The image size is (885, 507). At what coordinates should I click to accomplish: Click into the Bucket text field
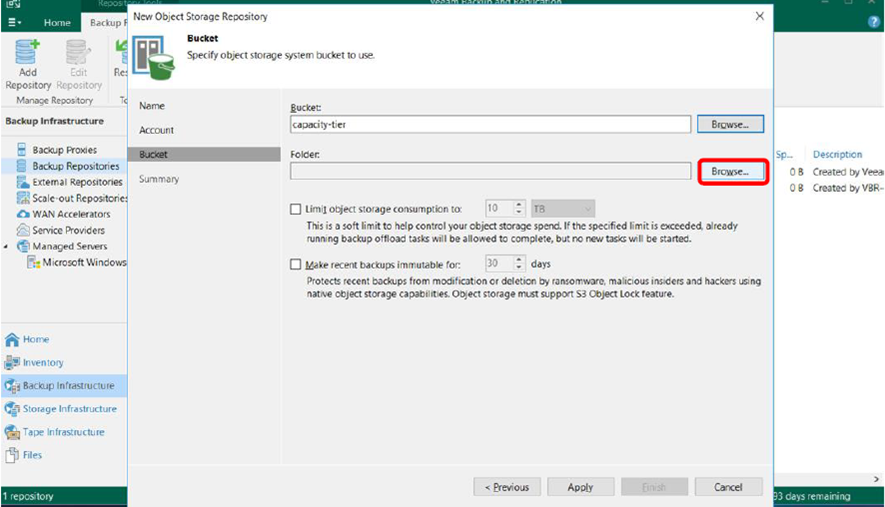click(490, 124)
